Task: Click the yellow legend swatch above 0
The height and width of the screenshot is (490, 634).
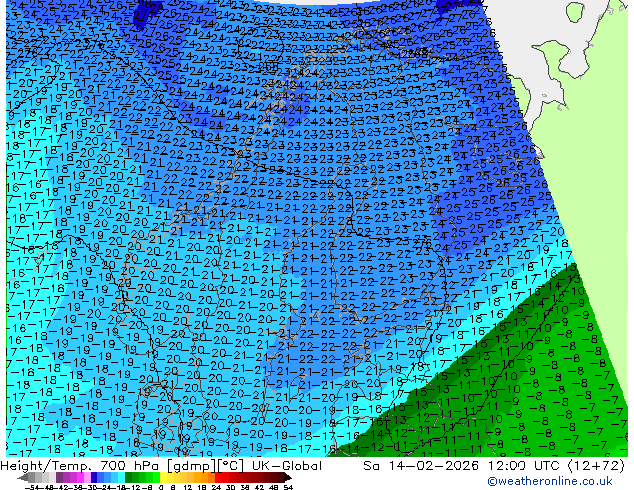Action: [x=163, y=477]
